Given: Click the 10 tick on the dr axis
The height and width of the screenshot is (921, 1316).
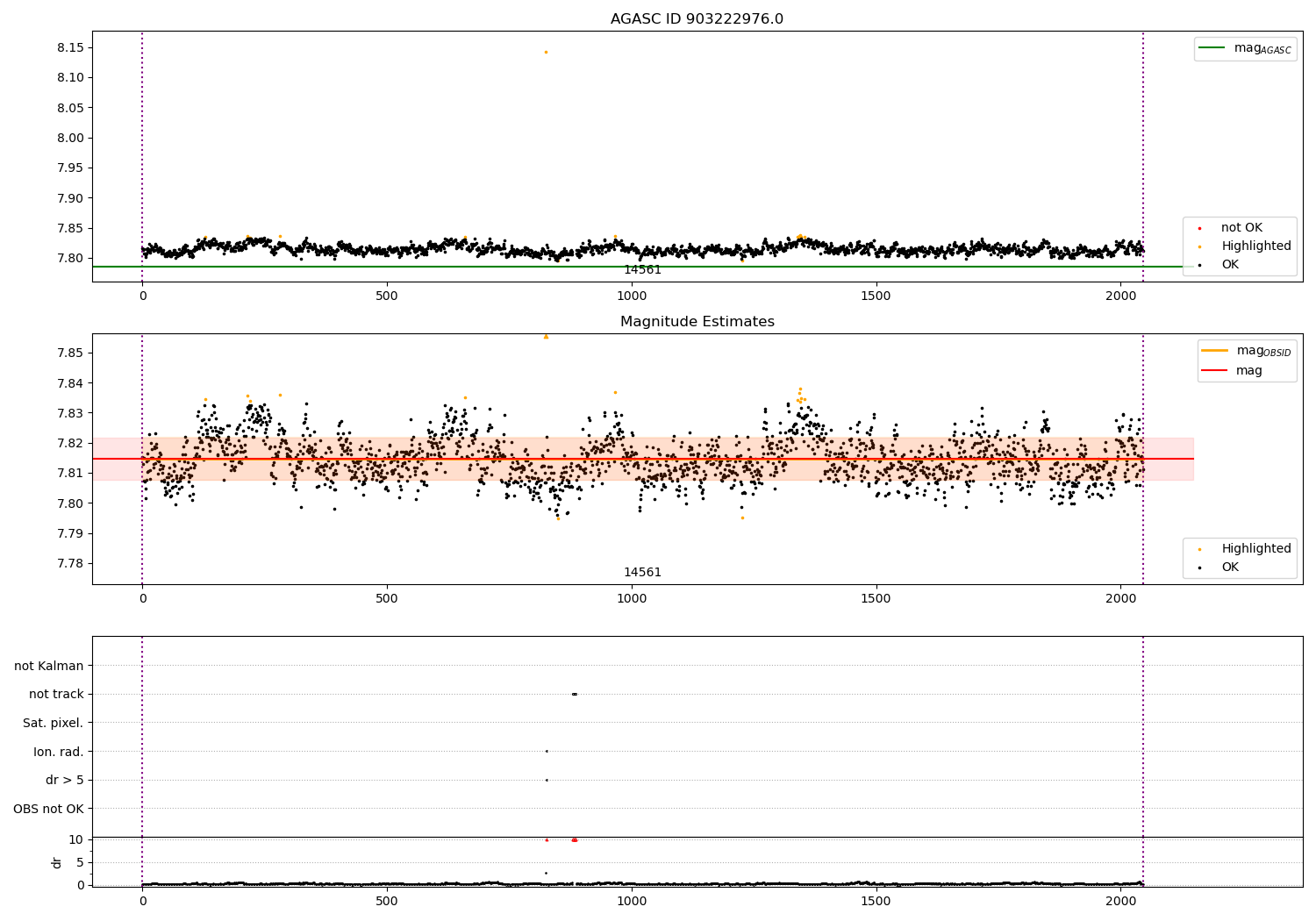Looking at the screenshot, I should click(76, 839).
